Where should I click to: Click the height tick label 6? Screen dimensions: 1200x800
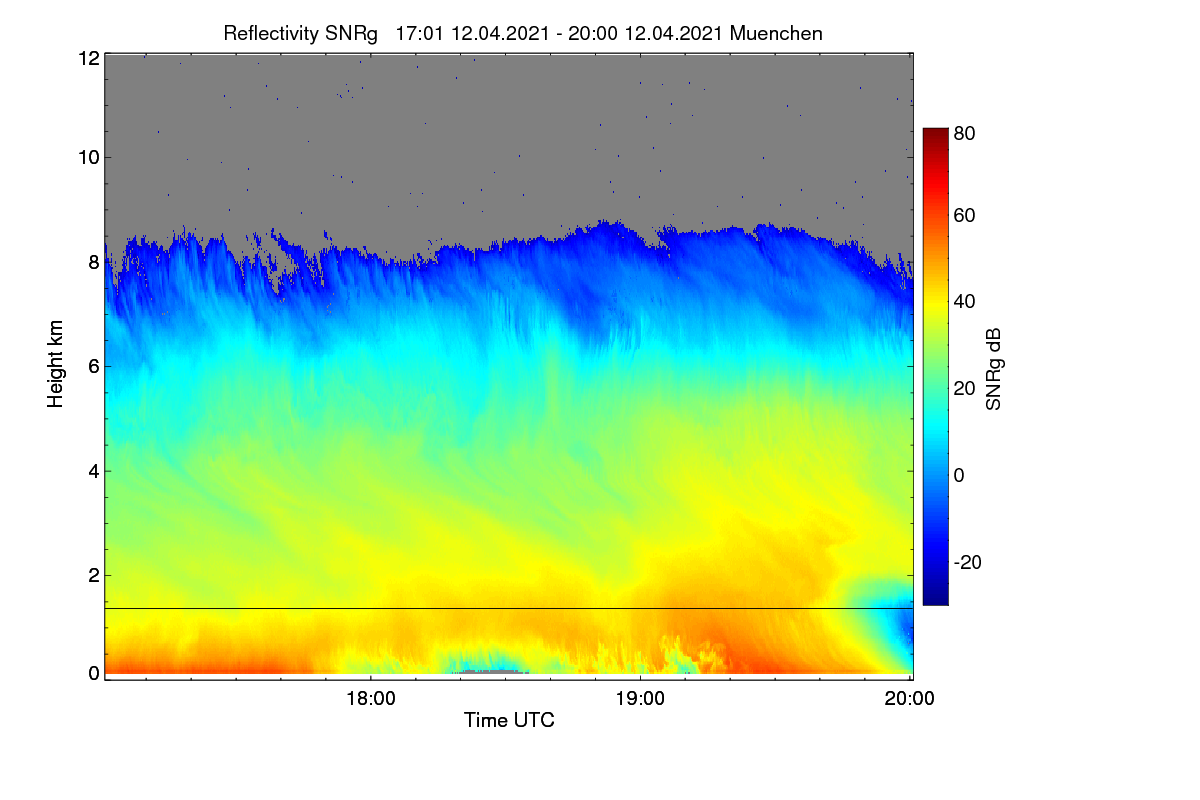(94, 367)
